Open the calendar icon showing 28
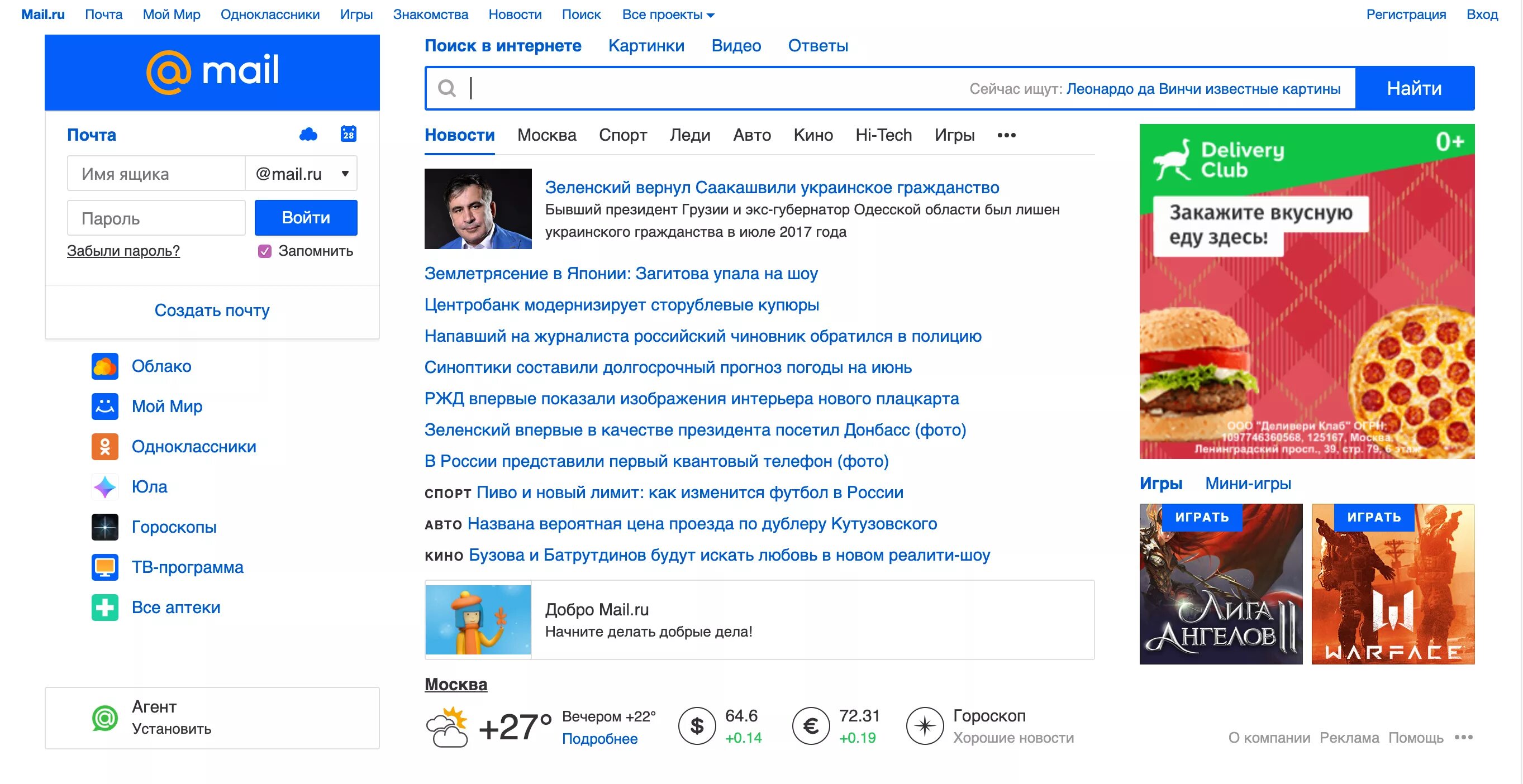 pyautogui.click(x=348, y=134)
